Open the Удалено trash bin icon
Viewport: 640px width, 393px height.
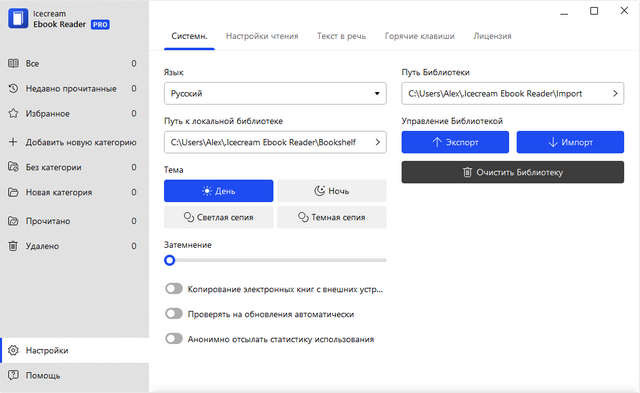pos(13,246)
